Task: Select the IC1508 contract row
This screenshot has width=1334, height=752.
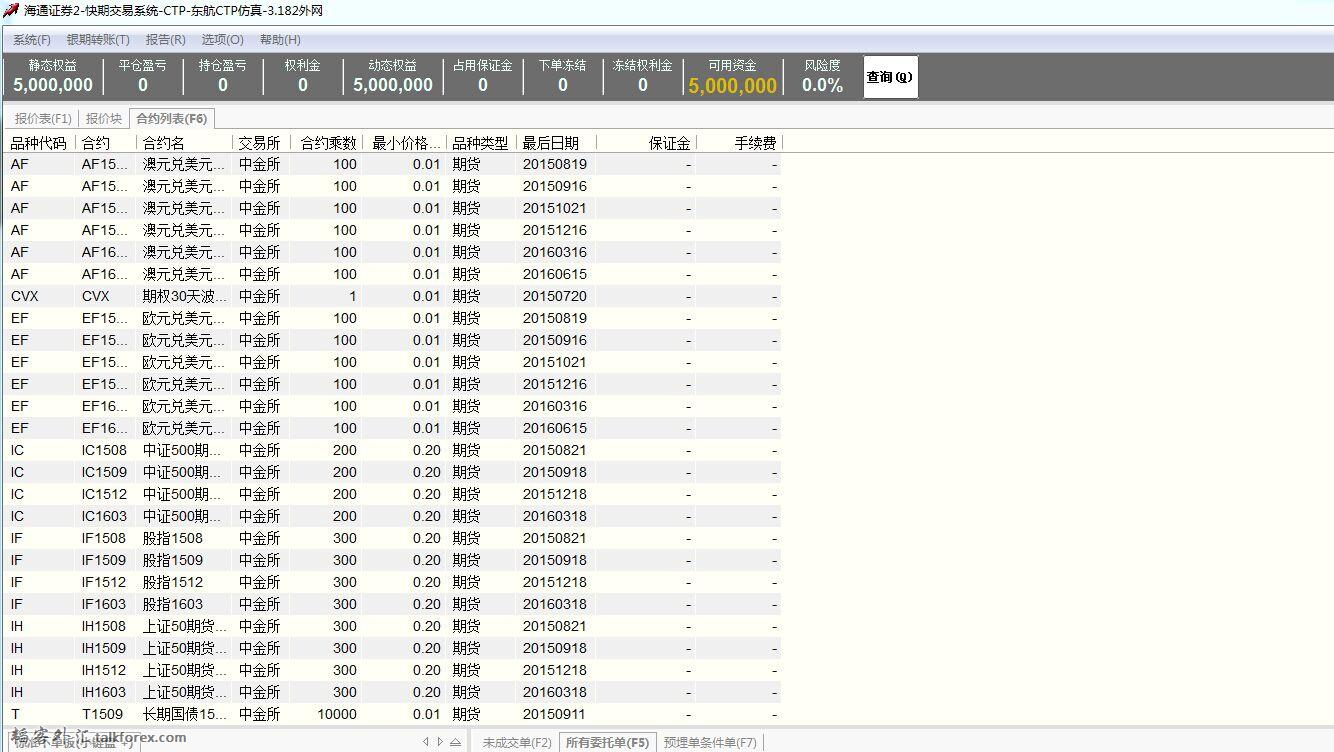Action: (392, 450)
